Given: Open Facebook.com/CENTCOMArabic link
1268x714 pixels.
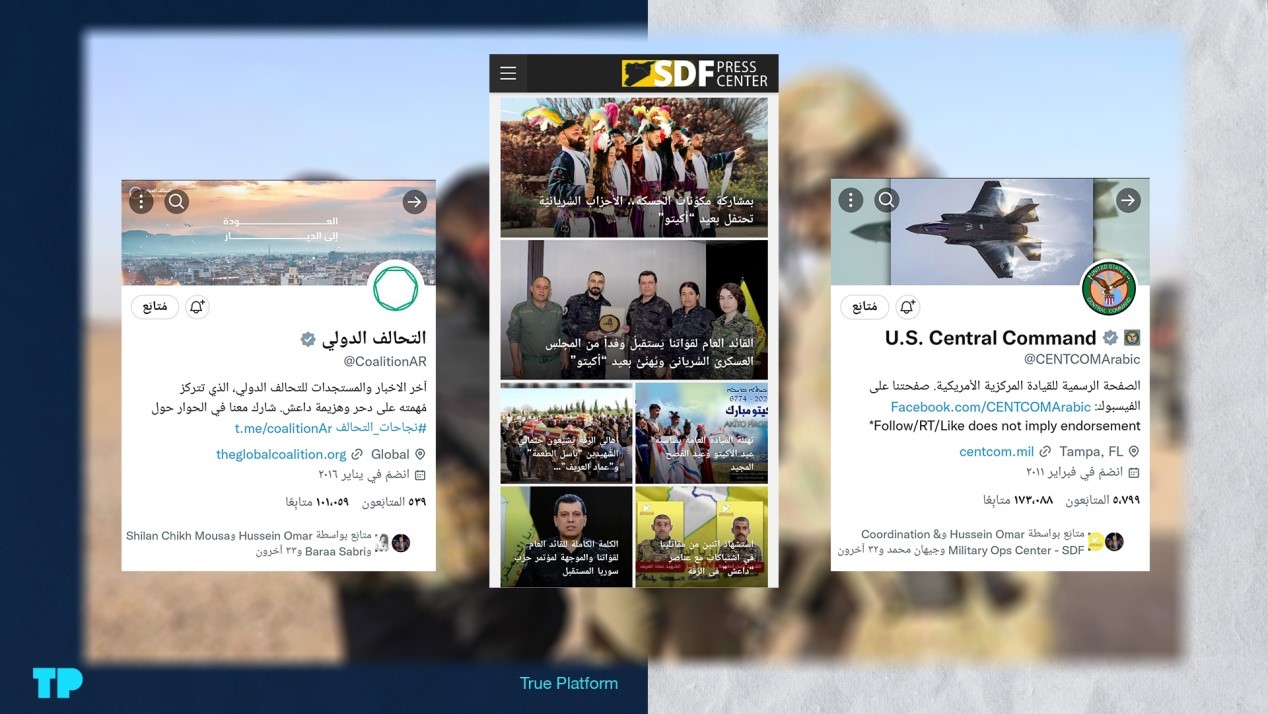Looking at the screenshot, I should pyautogui.click(x=990, y=407).
